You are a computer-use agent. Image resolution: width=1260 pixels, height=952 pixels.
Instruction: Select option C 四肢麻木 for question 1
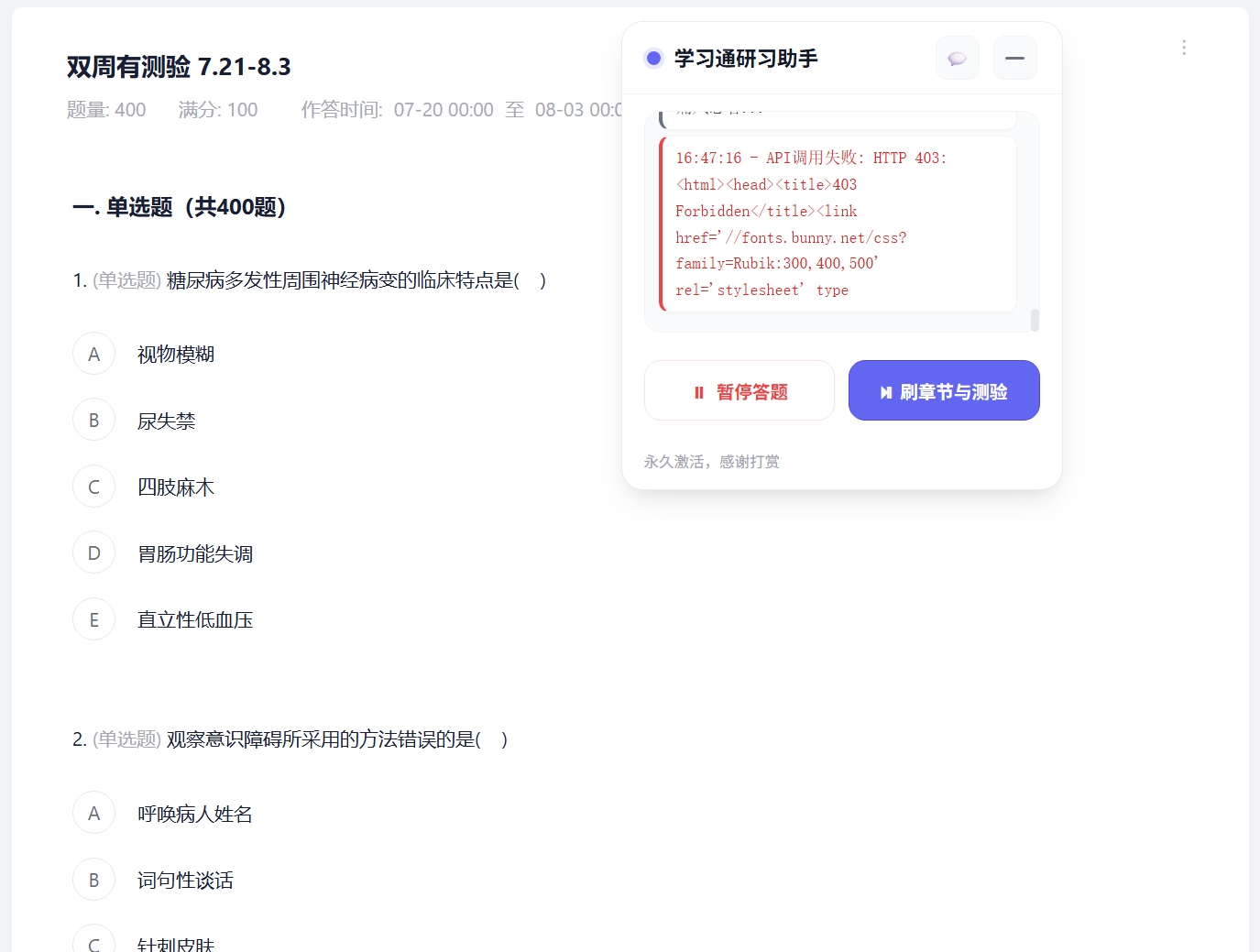coord(93,487)
